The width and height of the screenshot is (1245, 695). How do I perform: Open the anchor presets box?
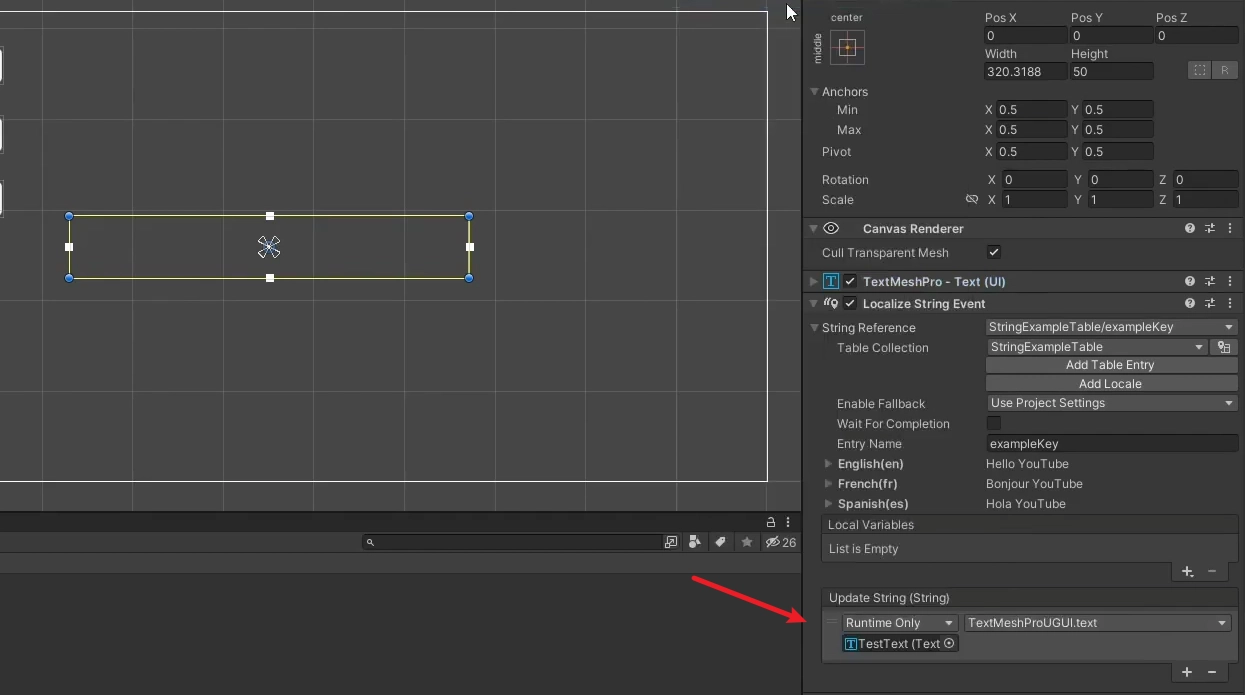point(847,47)
